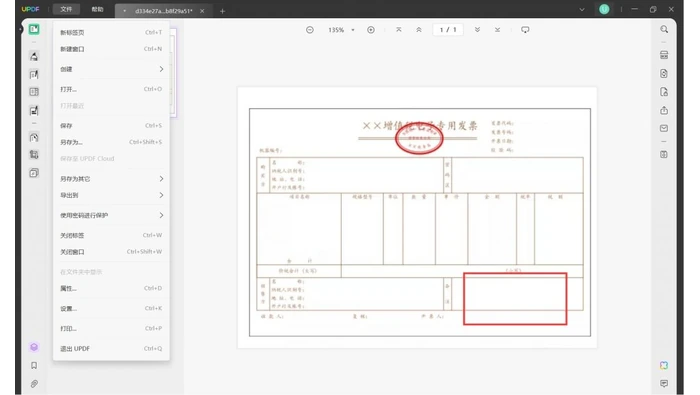Image resolution: width=700 pixels, height=395 pixels.
Task: Click the 帮助 menu
Action: [x=97, y=9]
